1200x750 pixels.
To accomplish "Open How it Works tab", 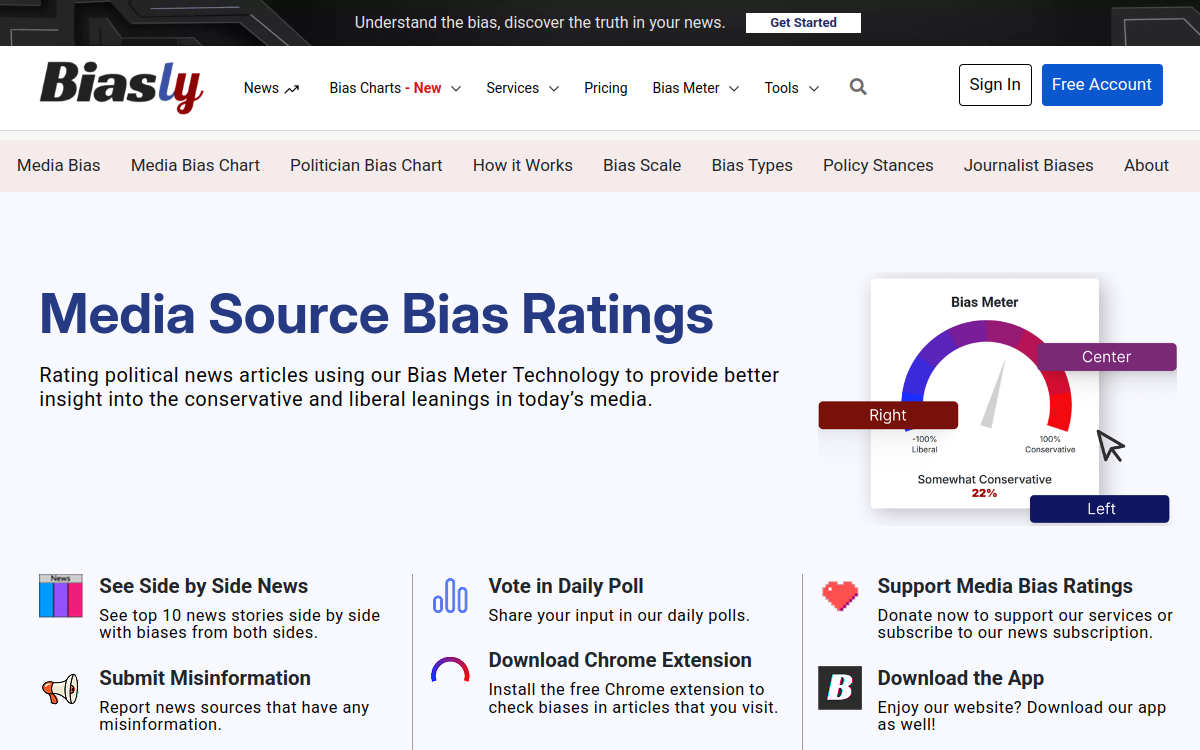I will tap(523, 165).
